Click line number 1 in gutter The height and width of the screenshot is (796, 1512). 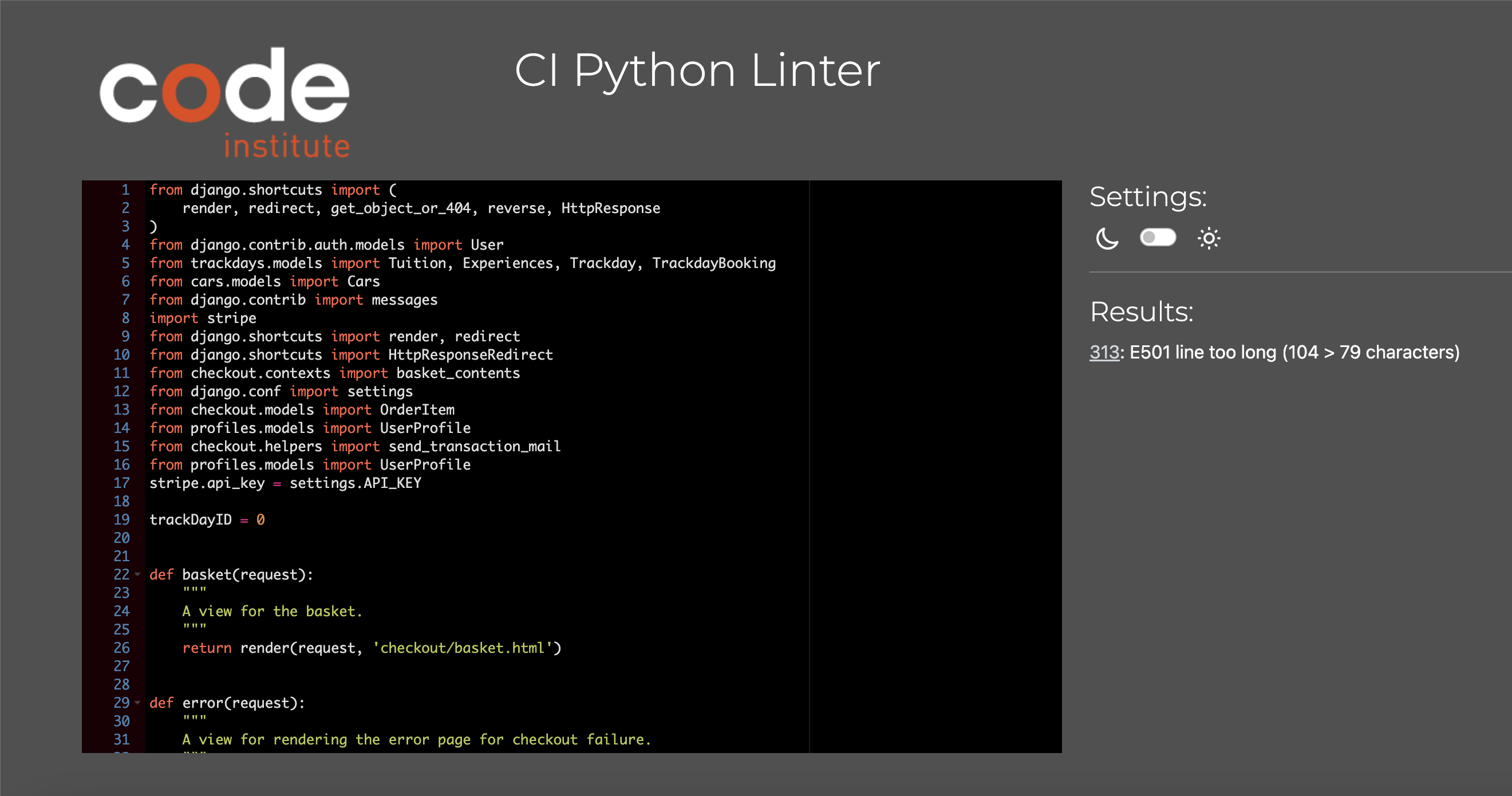[x=125, y=190]
